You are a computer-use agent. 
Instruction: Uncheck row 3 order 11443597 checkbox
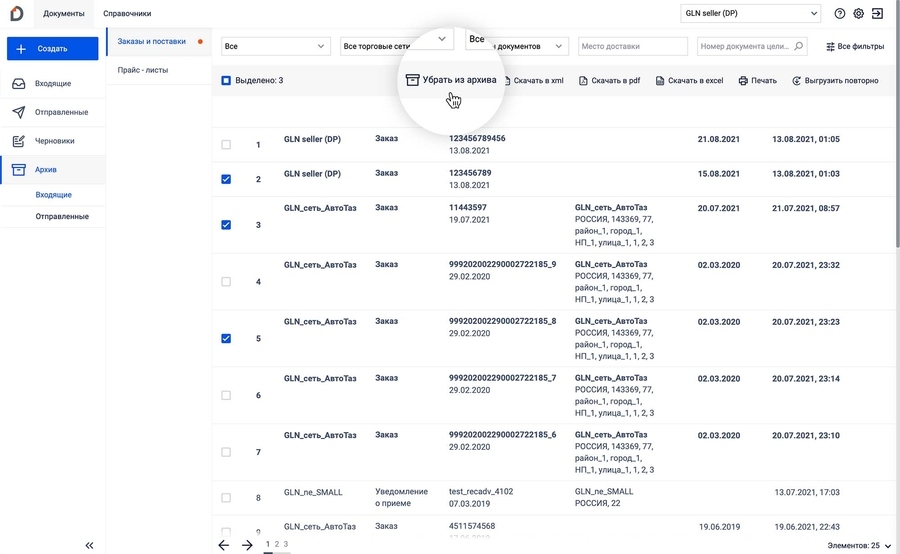click(x=226, y=224)
